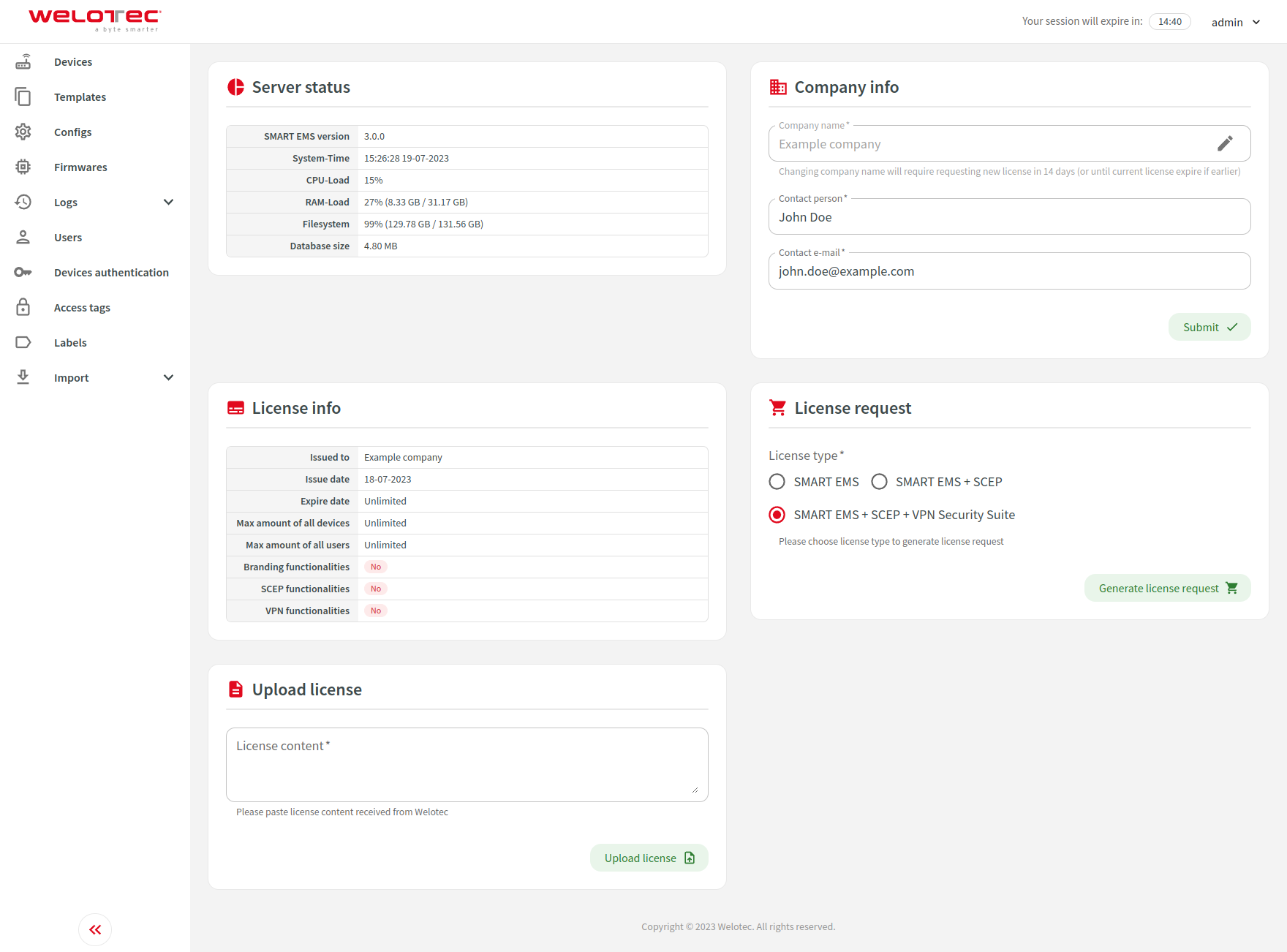Click the RAM-Load value 27%
1287x952 pixels.
pos(416,203)
